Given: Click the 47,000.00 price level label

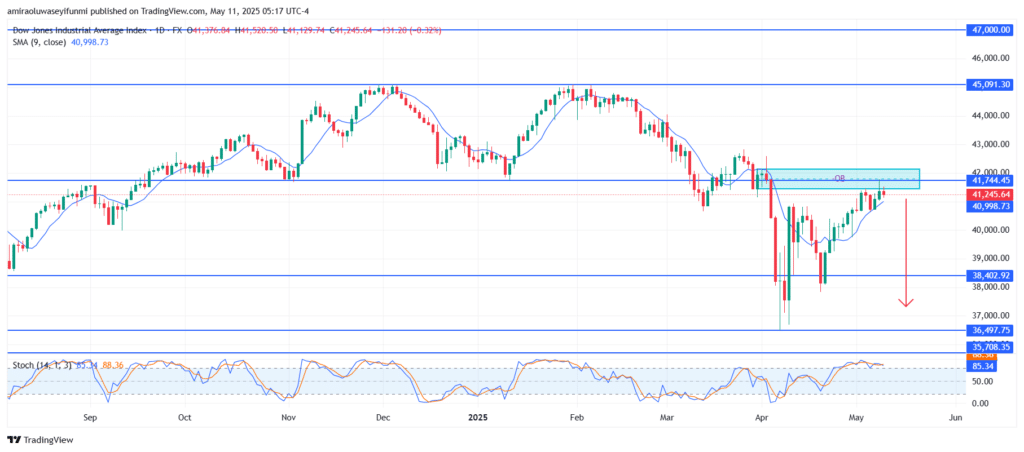Looking at the screenshot, I should [989, 30].
